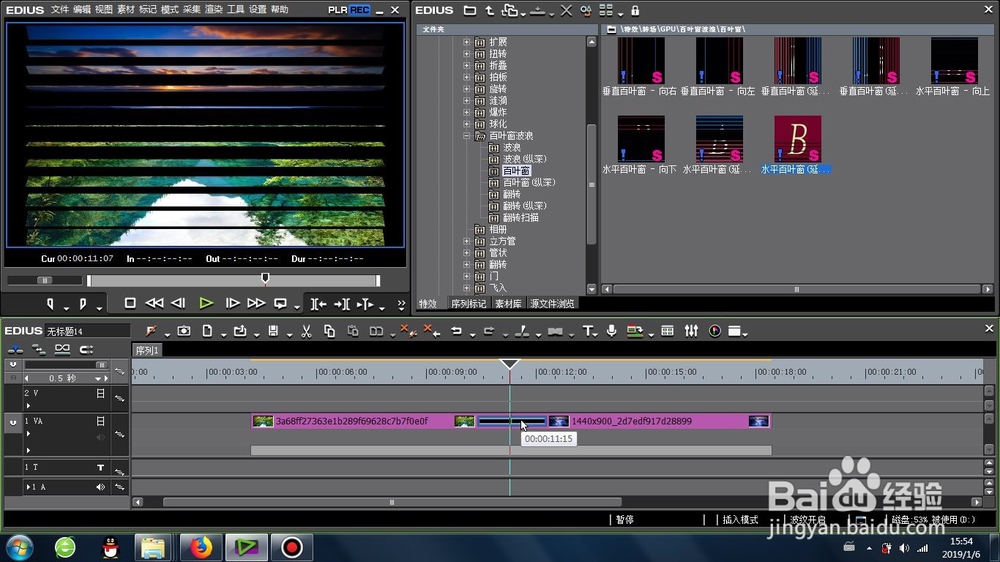This screenshot has width=1000, height=562.
Task: Step forward one frame in the player
Action: (x=233, y=304)
